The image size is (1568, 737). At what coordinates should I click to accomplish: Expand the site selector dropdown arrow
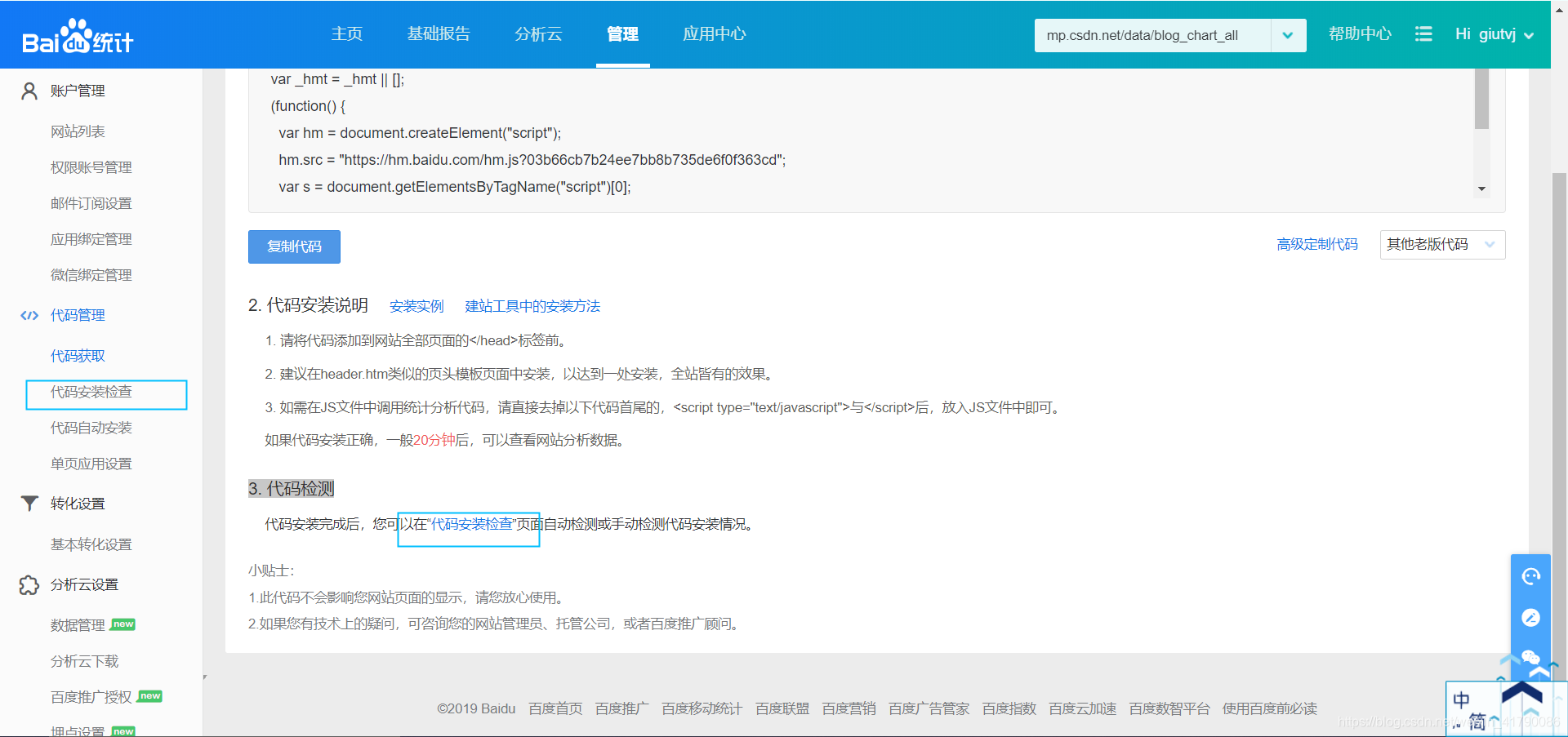coord(1288,35)
